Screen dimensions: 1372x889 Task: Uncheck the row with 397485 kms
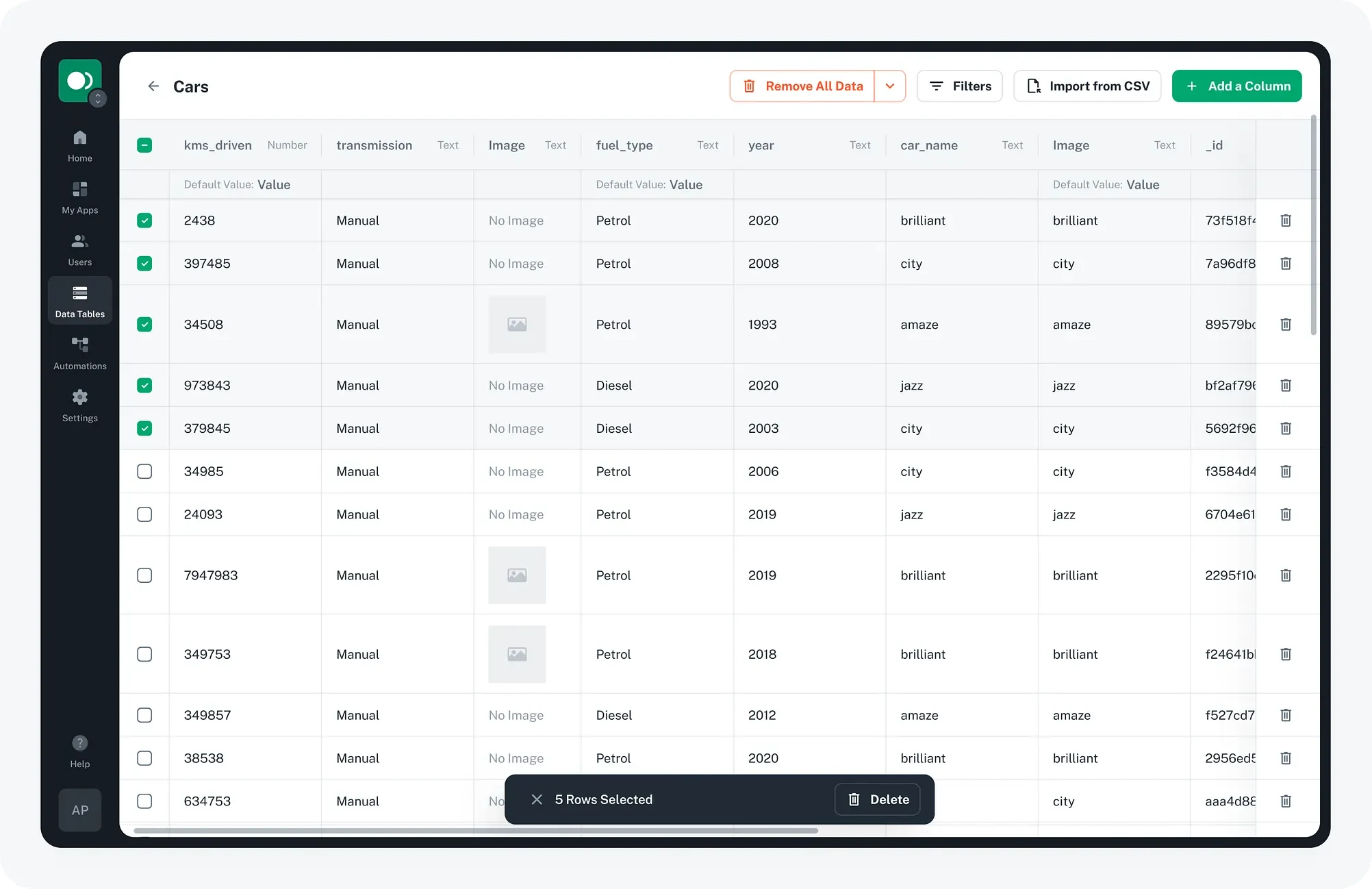[x=144, y=264]
